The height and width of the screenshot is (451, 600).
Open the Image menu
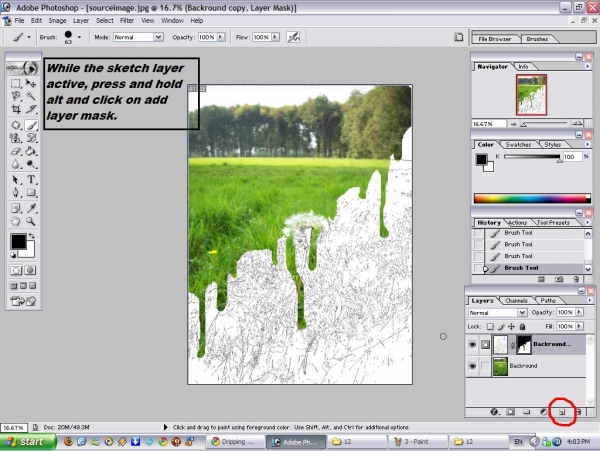(x=57, y=21)
